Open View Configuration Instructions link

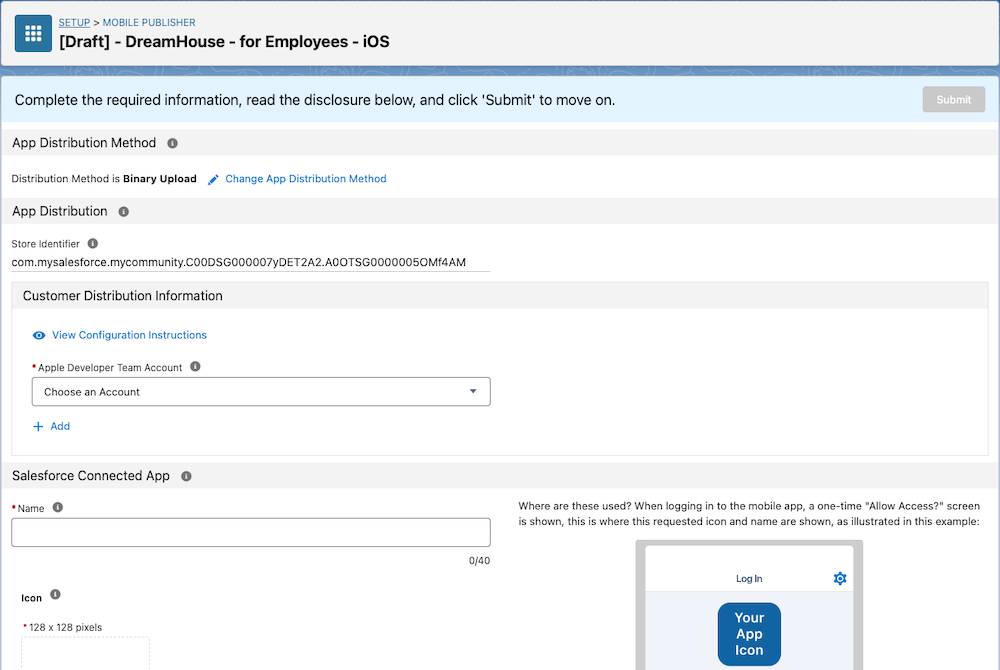pyautogui.click(x=129, y=335)
